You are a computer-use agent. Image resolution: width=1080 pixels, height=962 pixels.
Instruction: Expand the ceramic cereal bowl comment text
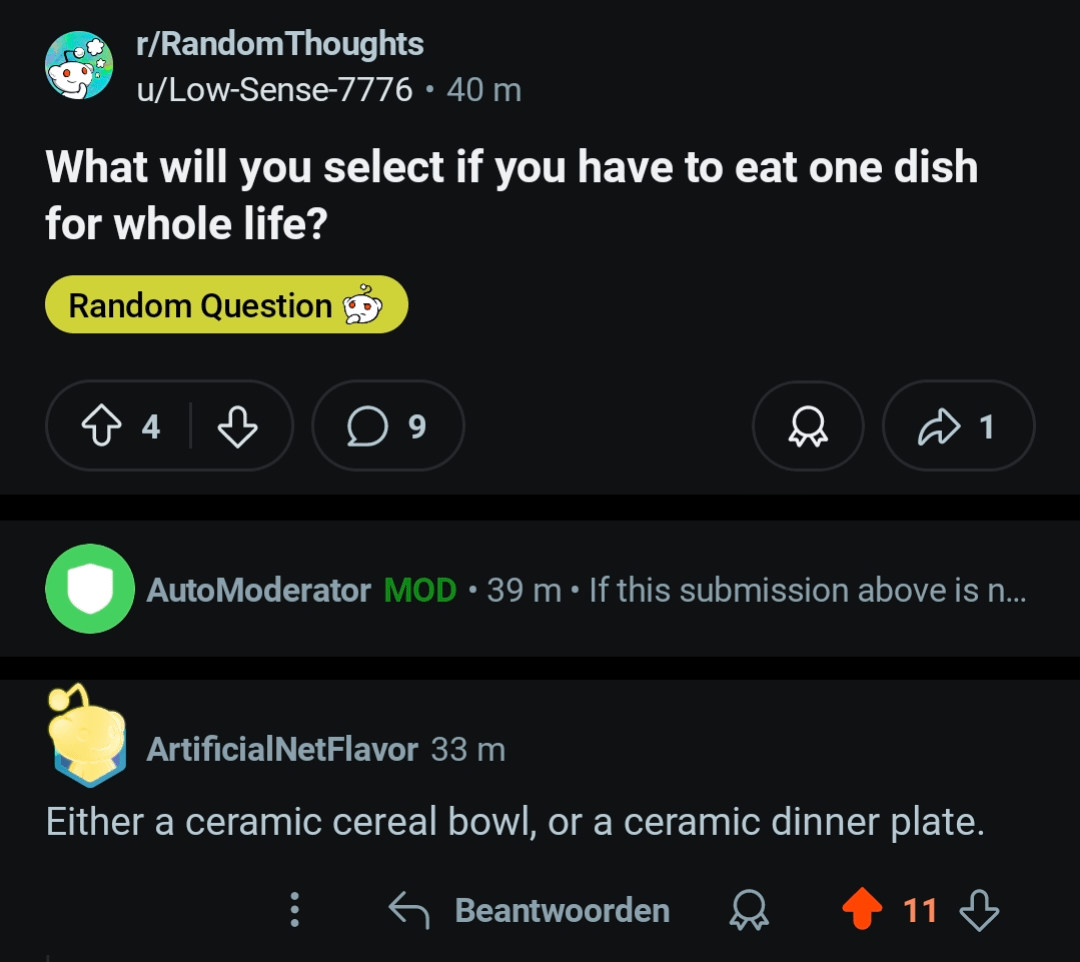coord(515,822)
